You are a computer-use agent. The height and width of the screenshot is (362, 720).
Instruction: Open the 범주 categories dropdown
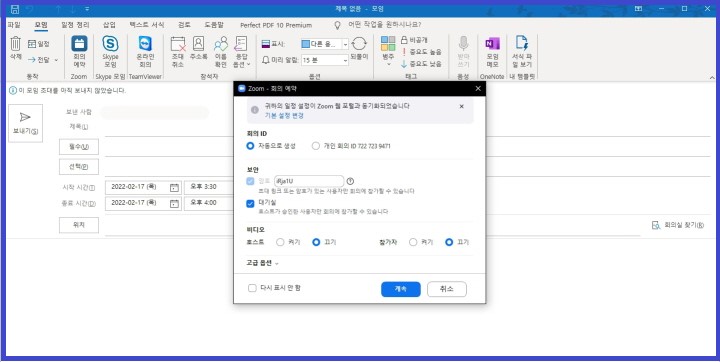click(388, 51)
